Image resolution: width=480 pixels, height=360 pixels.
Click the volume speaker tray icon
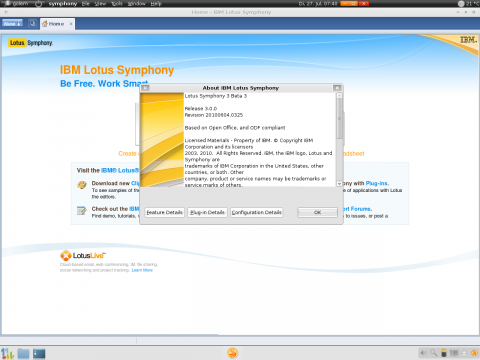tap(423, 353)
